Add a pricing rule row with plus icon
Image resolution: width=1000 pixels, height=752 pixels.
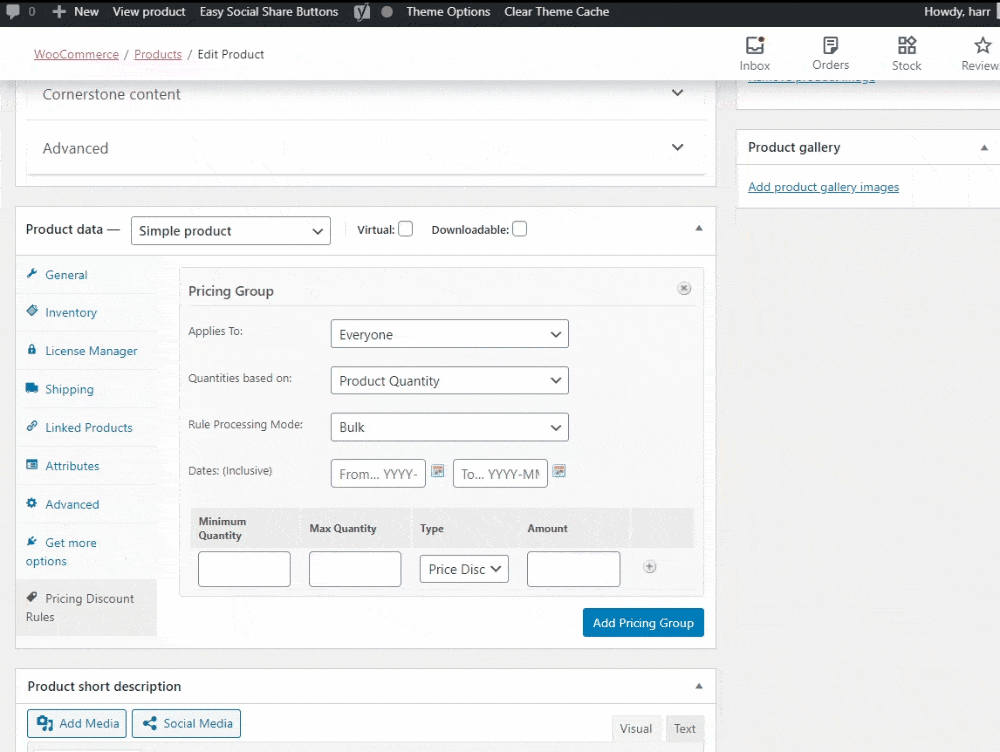649,567
